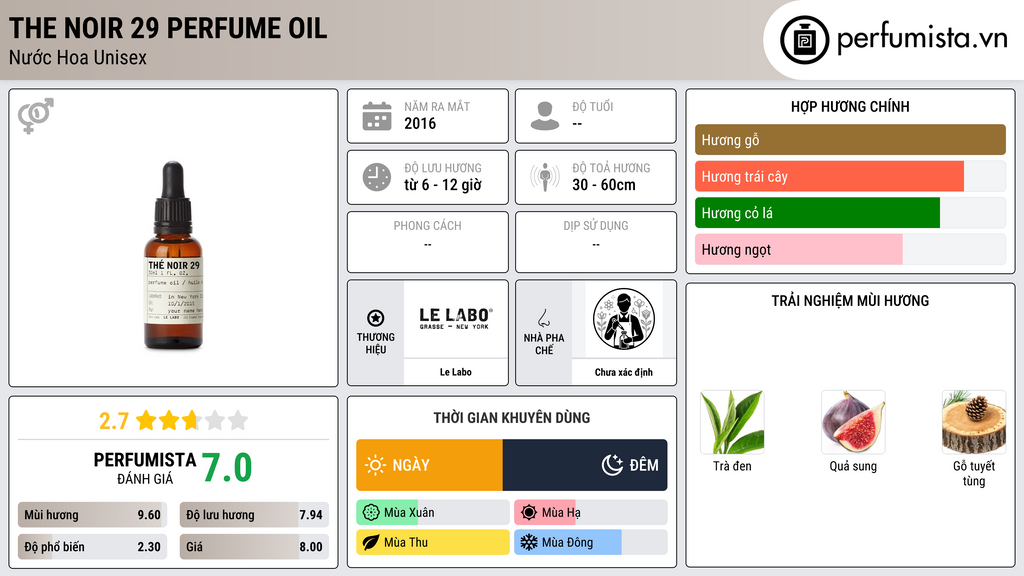Select the Quả sung fig note image
The width and height of the screenshot is (1024, 576).
853,422
